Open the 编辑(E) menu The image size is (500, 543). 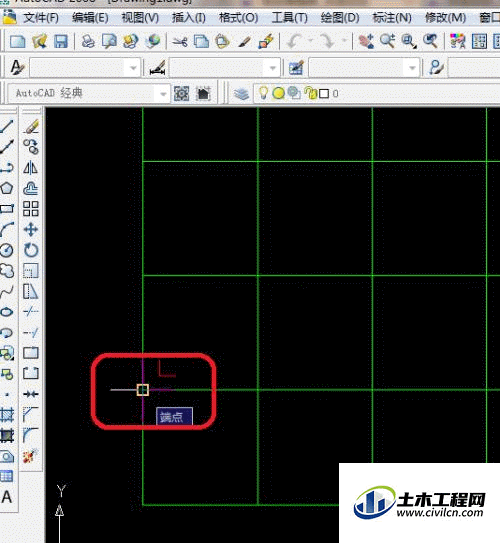(x=90, y=18)
